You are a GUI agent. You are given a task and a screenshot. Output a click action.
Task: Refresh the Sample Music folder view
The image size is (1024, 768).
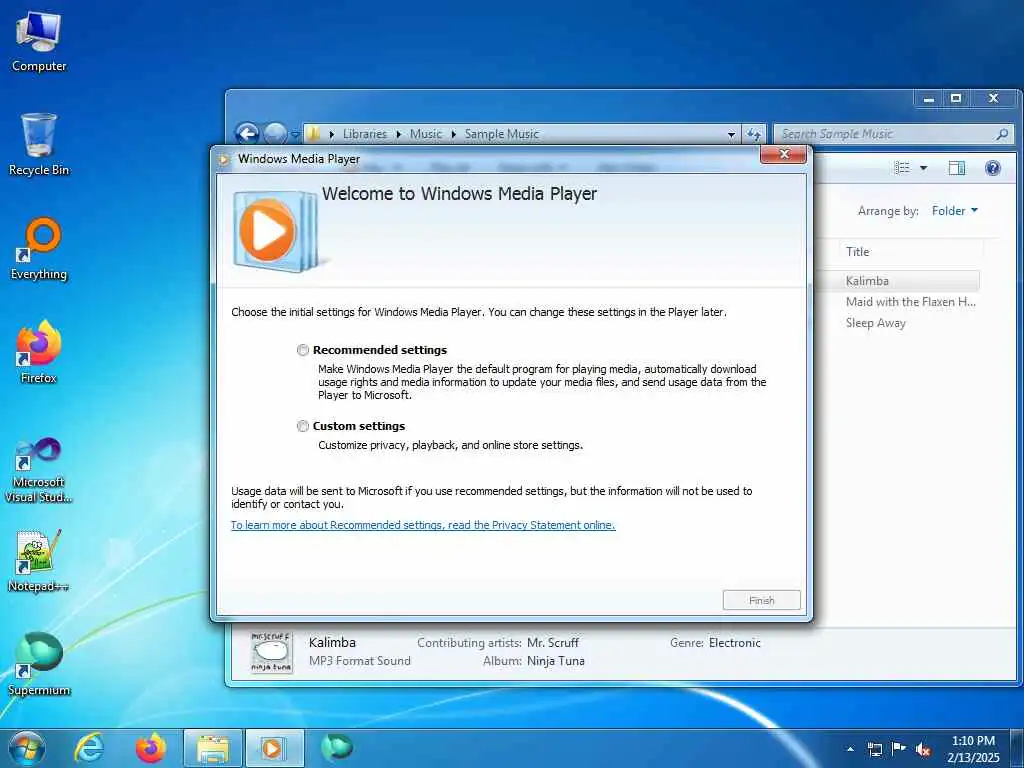point(754,134)
